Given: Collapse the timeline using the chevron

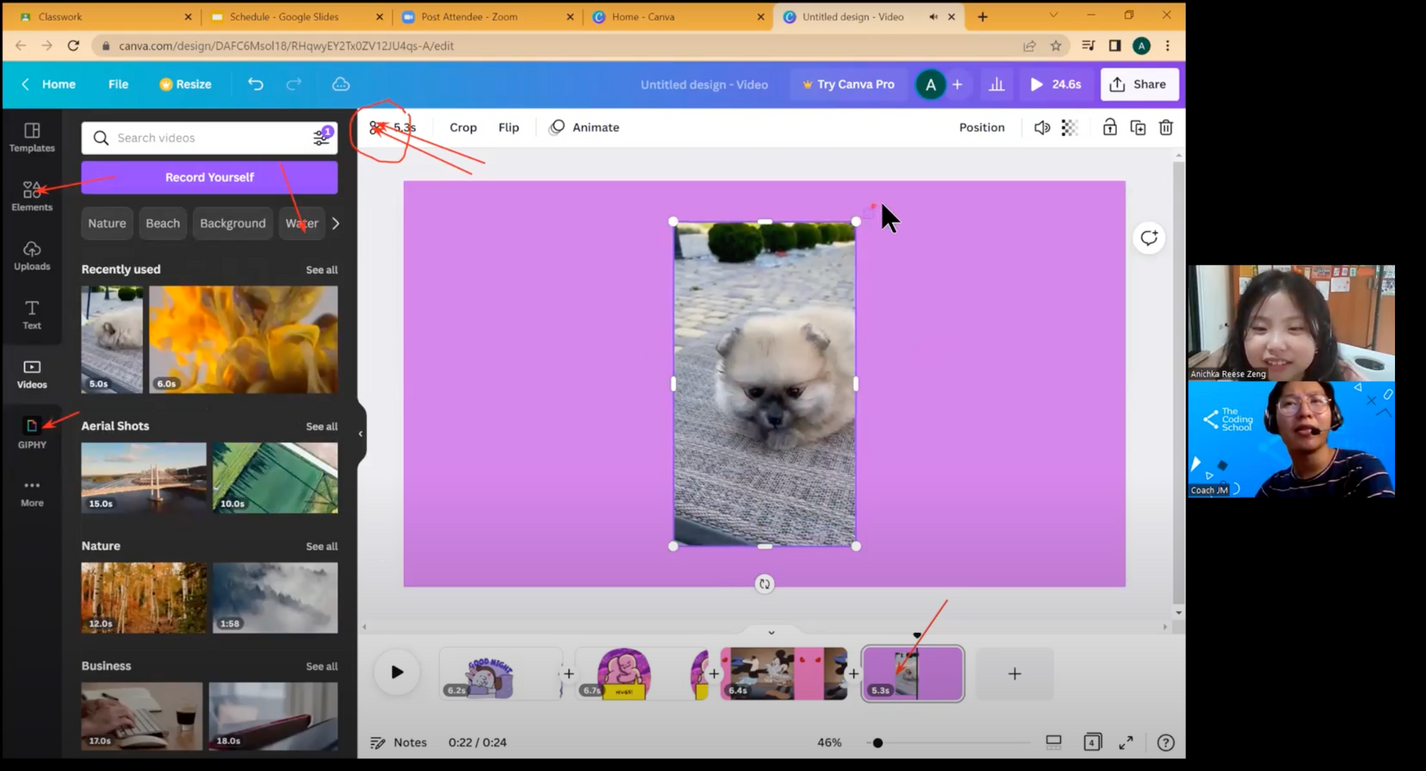Looking at the screenshot, I should pos(770,632).
